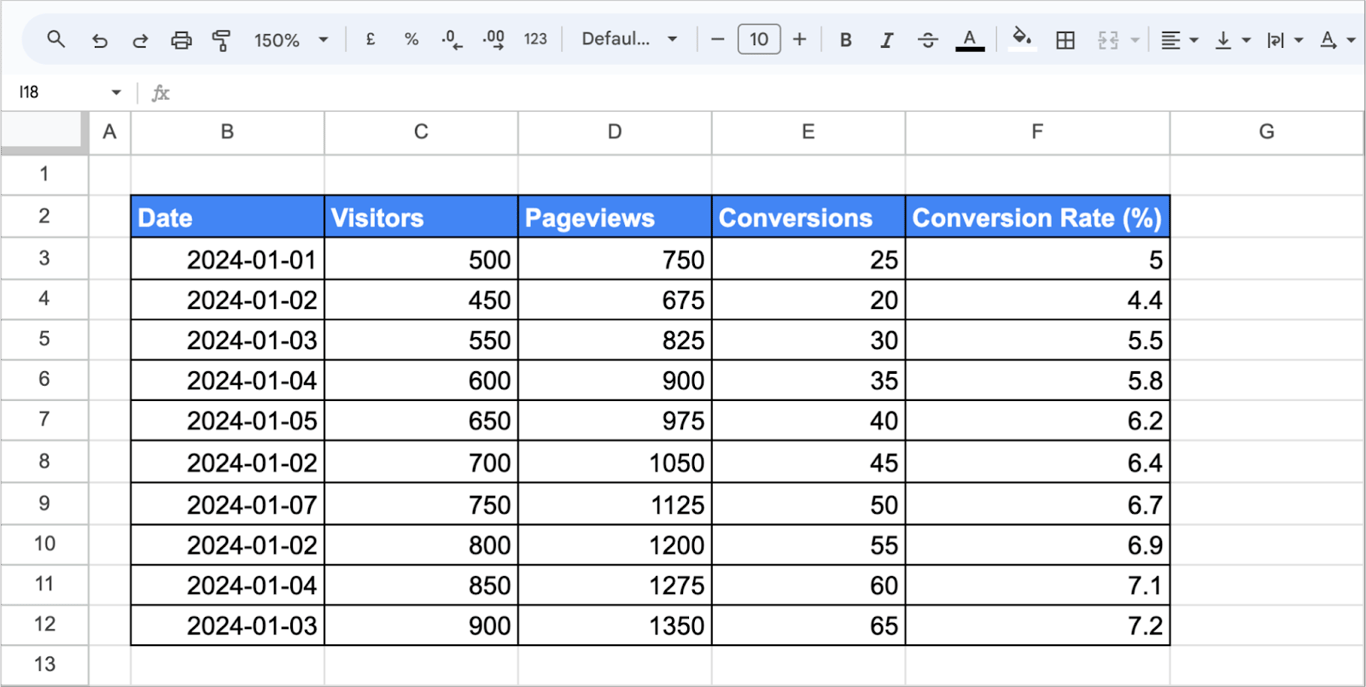The width and height of the screenshot is (1366, 687).
Task: Open the fill color bucket
Action: point(1021,39)
